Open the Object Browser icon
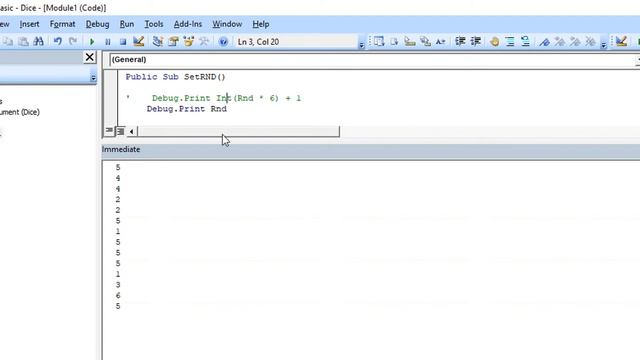Viewport: 640px width, 360px height. coord(189,42)
